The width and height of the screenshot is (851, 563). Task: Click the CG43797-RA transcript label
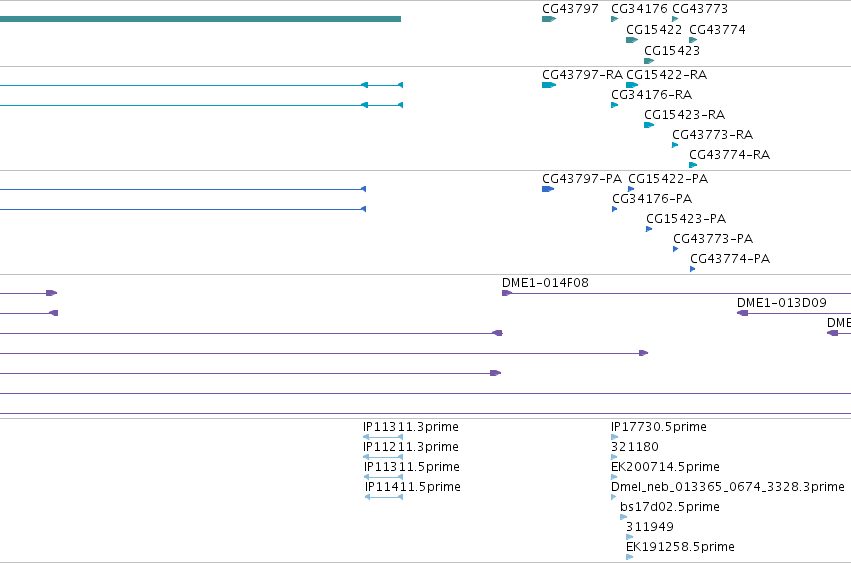point(582,75)
